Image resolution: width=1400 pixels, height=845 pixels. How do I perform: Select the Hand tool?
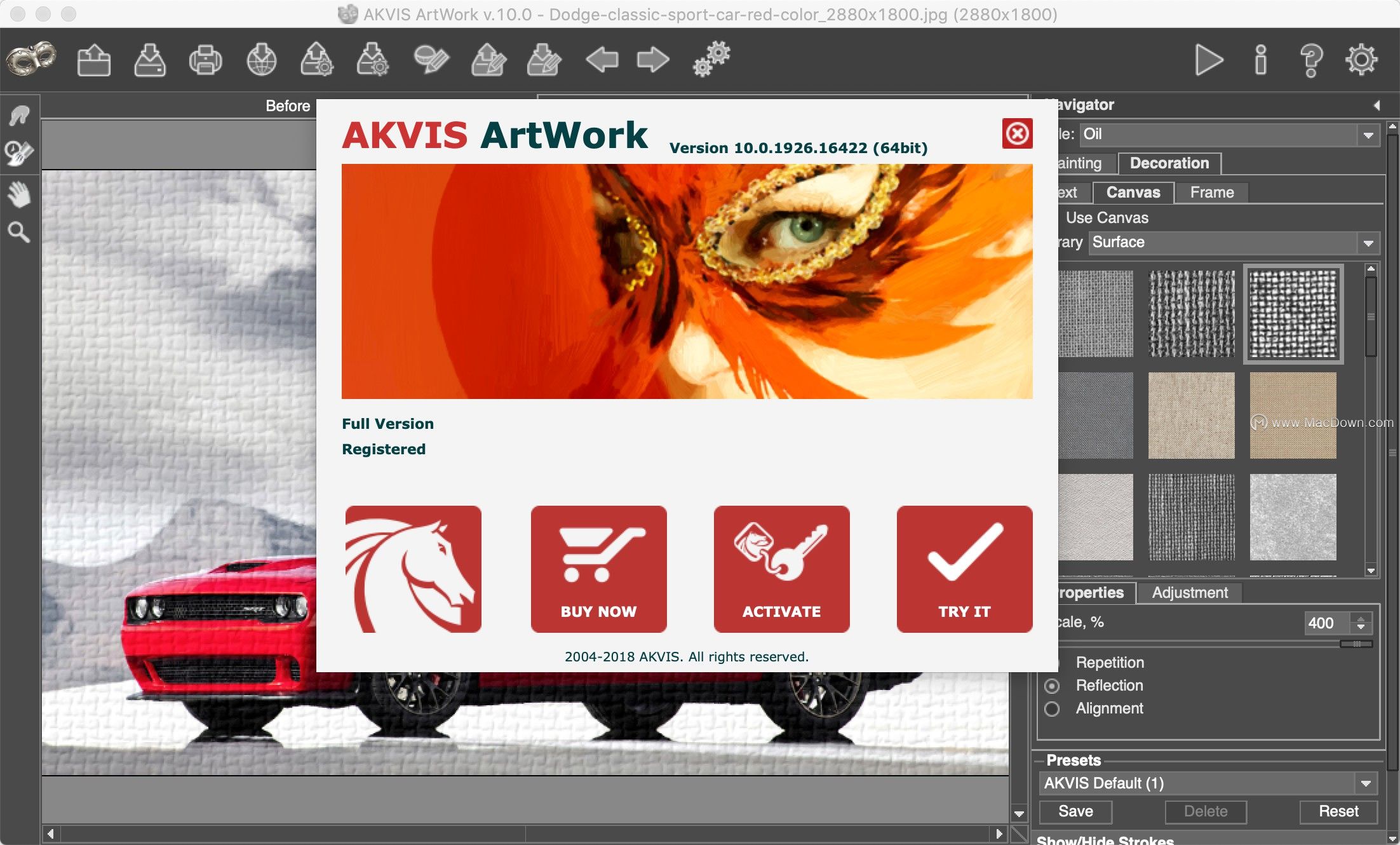[20, 194]
